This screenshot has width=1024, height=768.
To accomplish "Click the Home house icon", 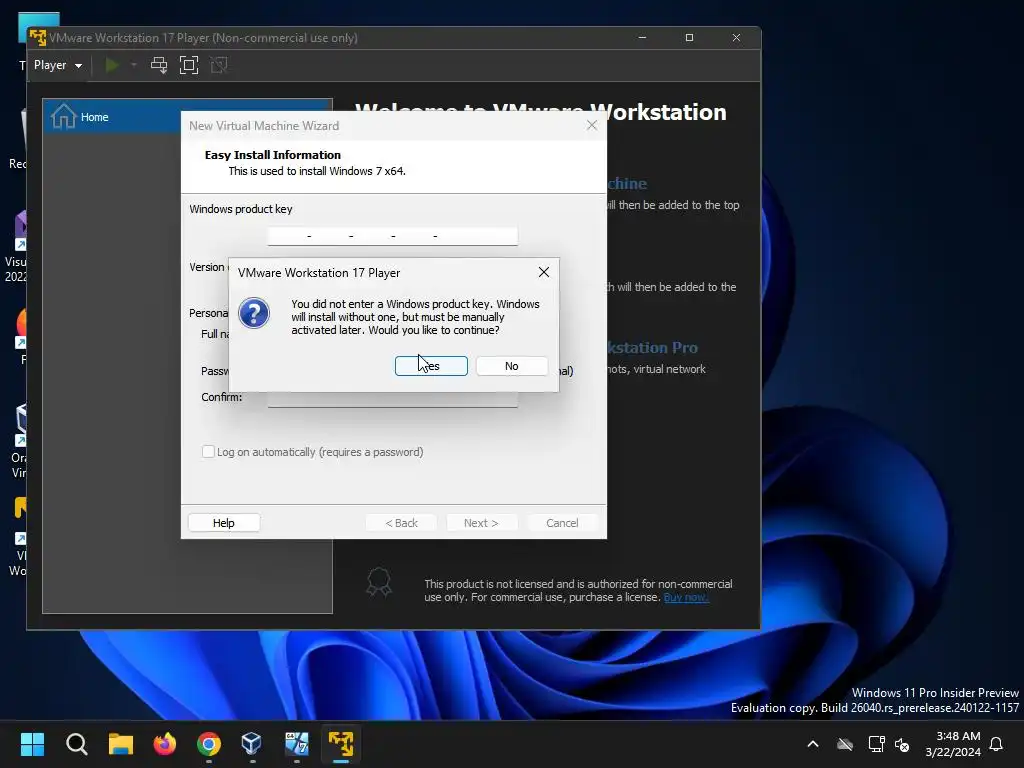I will pos(63,116).
